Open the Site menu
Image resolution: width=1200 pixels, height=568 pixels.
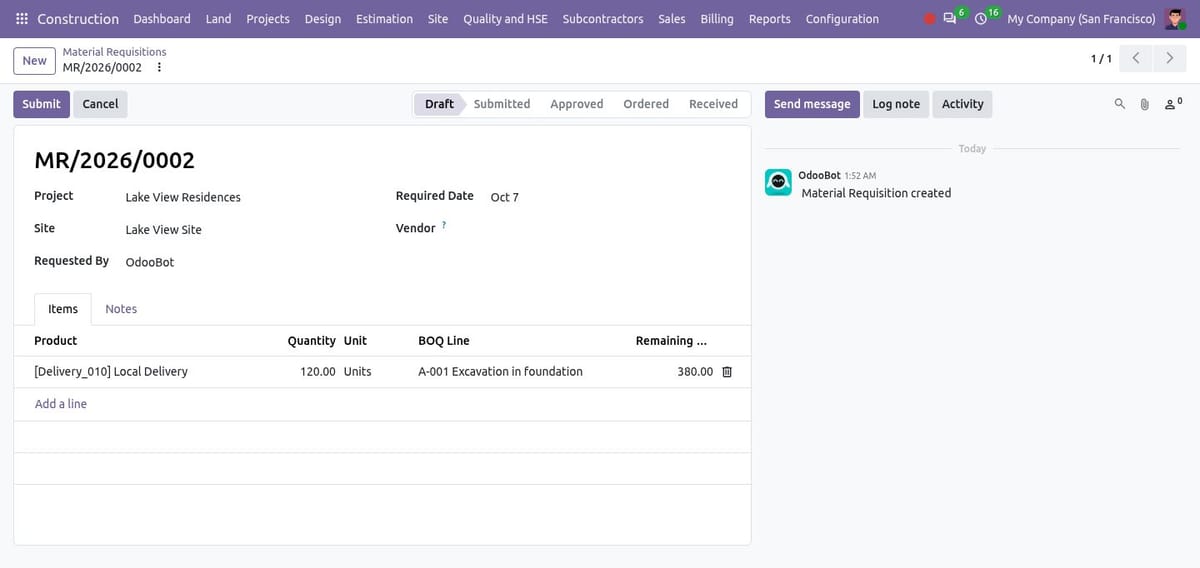pos(438,19)
